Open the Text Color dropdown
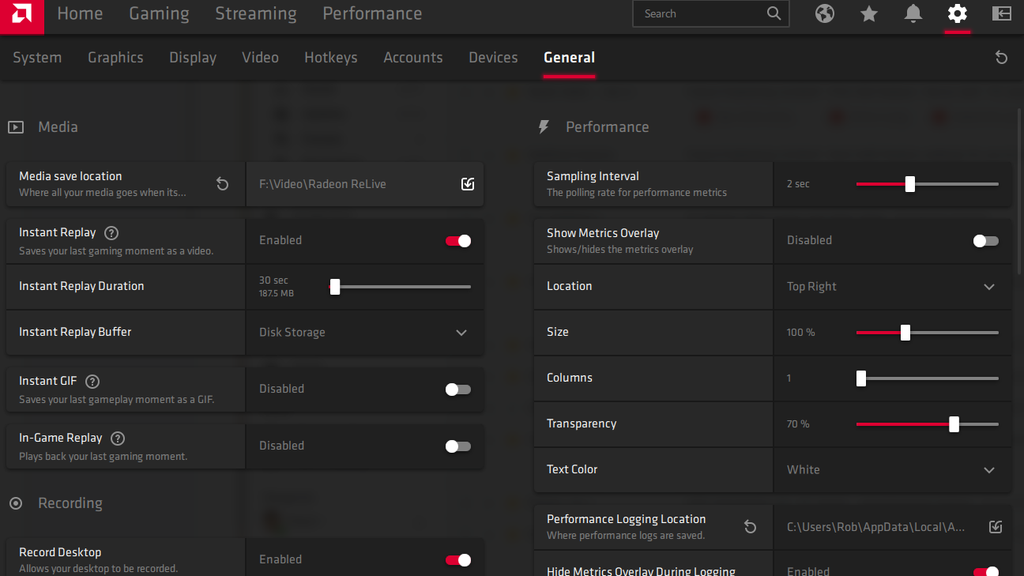The image size is (1024, 576). tap(989, 470)
